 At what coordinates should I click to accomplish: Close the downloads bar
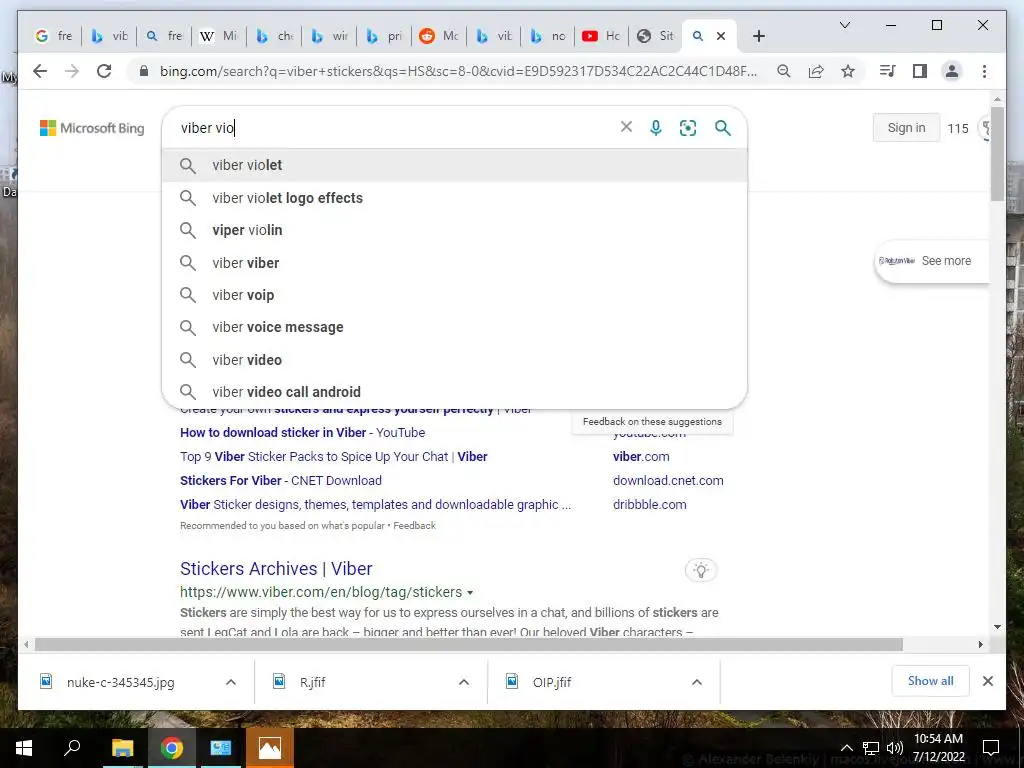click(987, 681)
